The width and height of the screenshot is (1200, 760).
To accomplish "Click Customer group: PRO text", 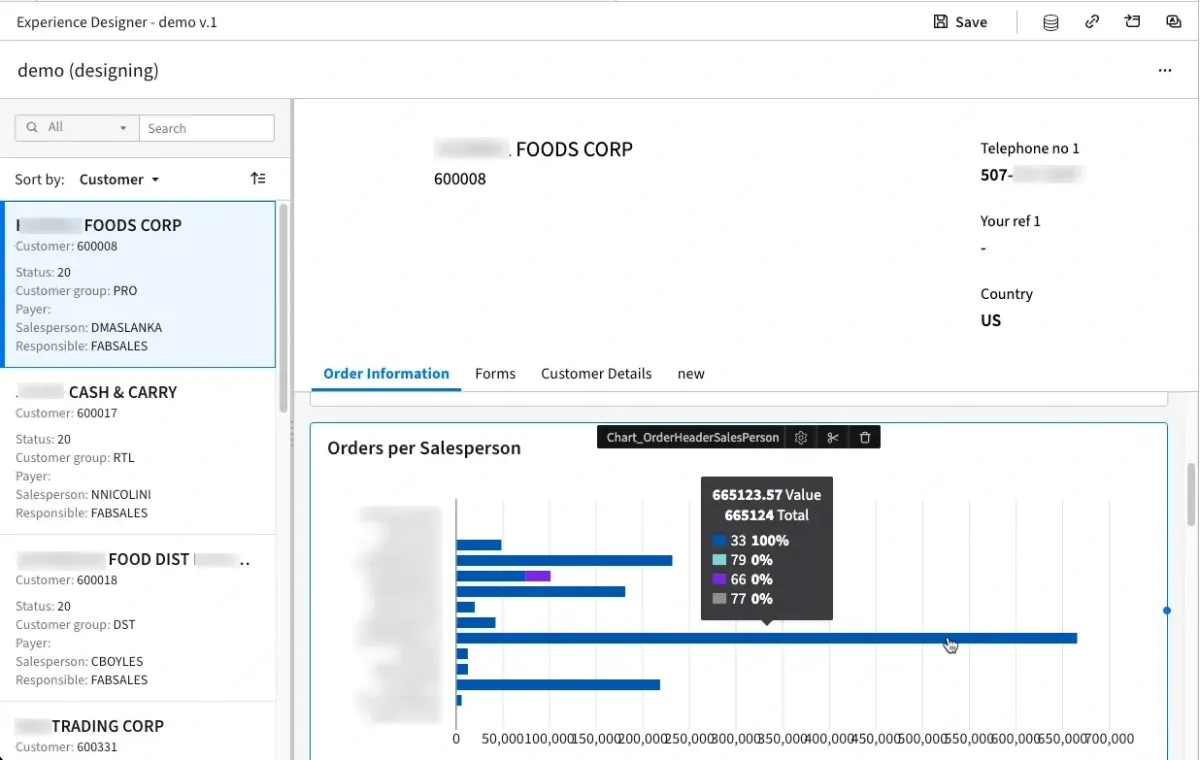I will tap(76, 291).
